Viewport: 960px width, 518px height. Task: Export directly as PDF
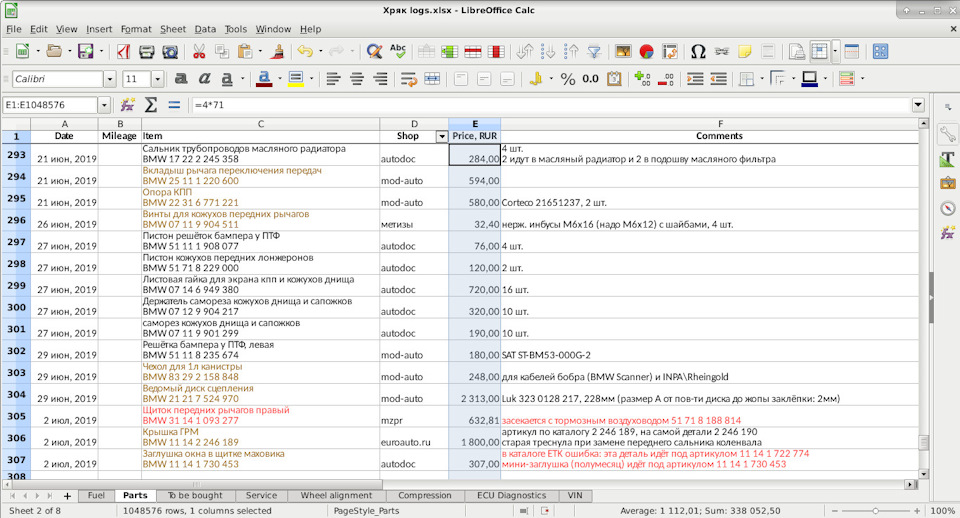pyautogui.click(x=123, y=51)
